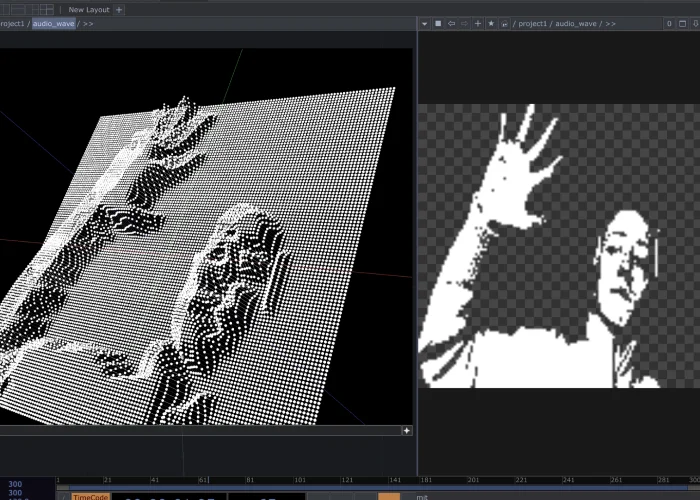Click the plus icon in right pane header

(x=478, y=24)
